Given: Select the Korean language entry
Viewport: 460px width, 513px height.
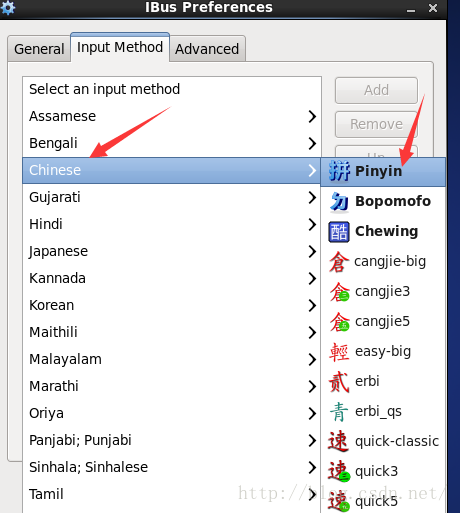Looking at the screenshot, I should (172, 305).
